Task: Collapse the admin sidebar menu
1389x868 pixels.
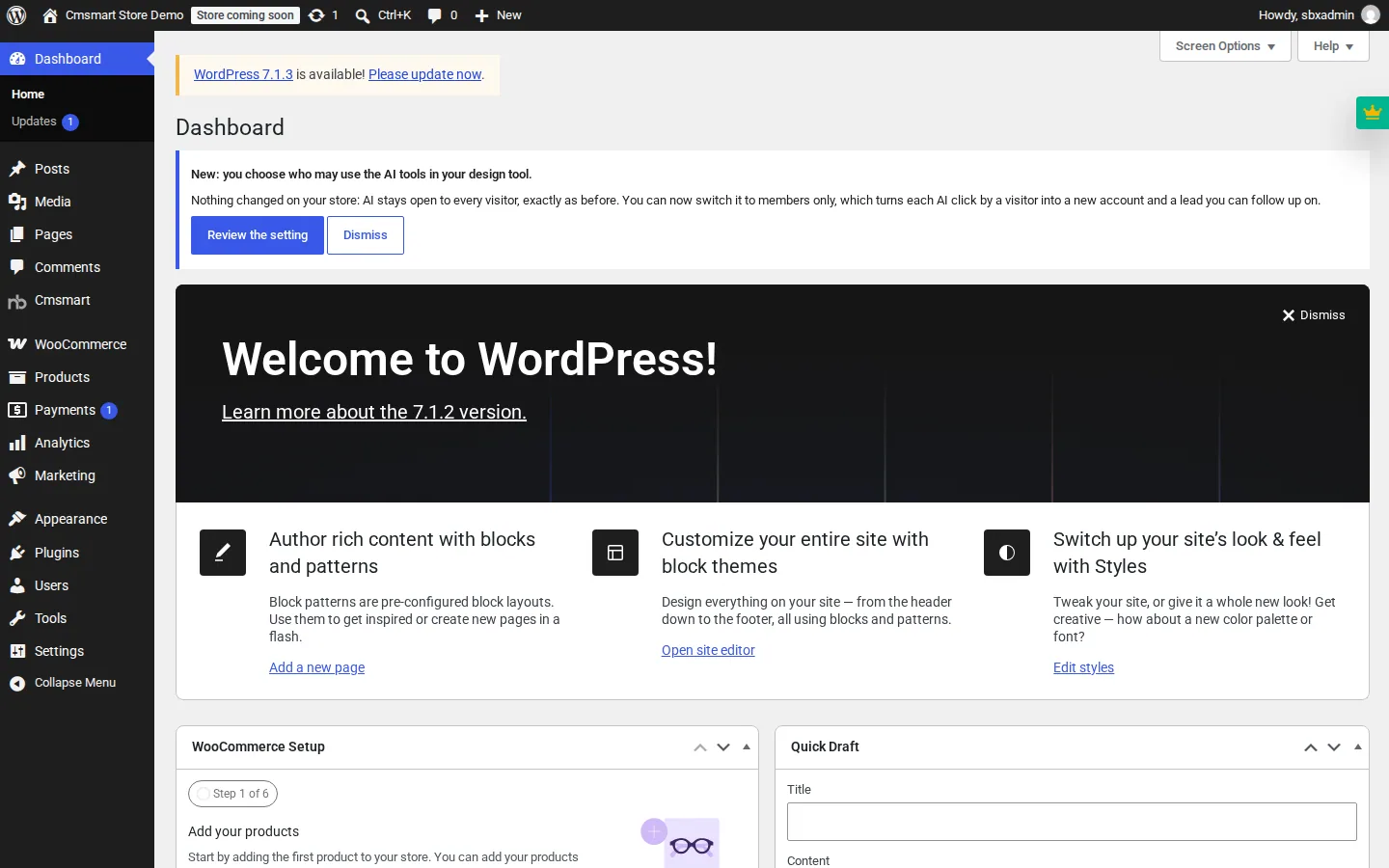Action: click(x=77, y=683)
